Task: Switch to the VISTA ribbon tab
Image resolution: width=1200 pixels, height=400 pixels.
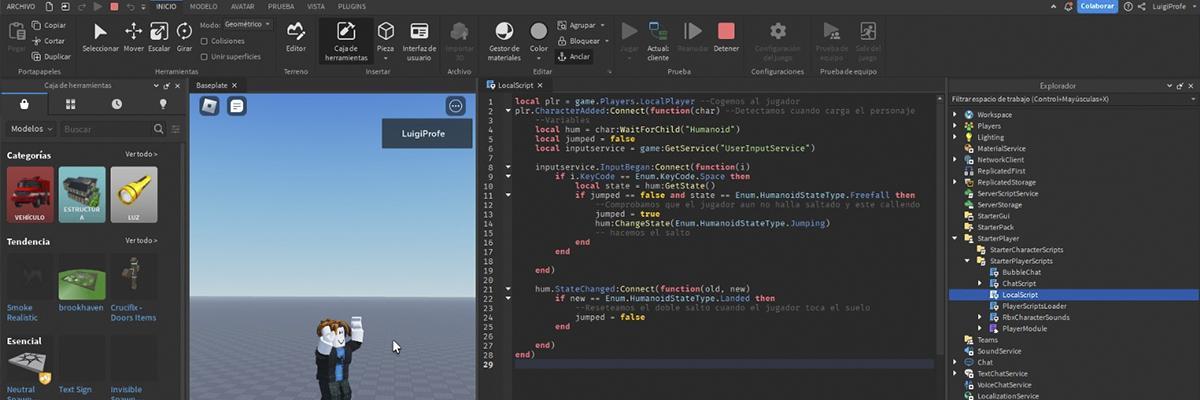Action: (x=315, y=6)
